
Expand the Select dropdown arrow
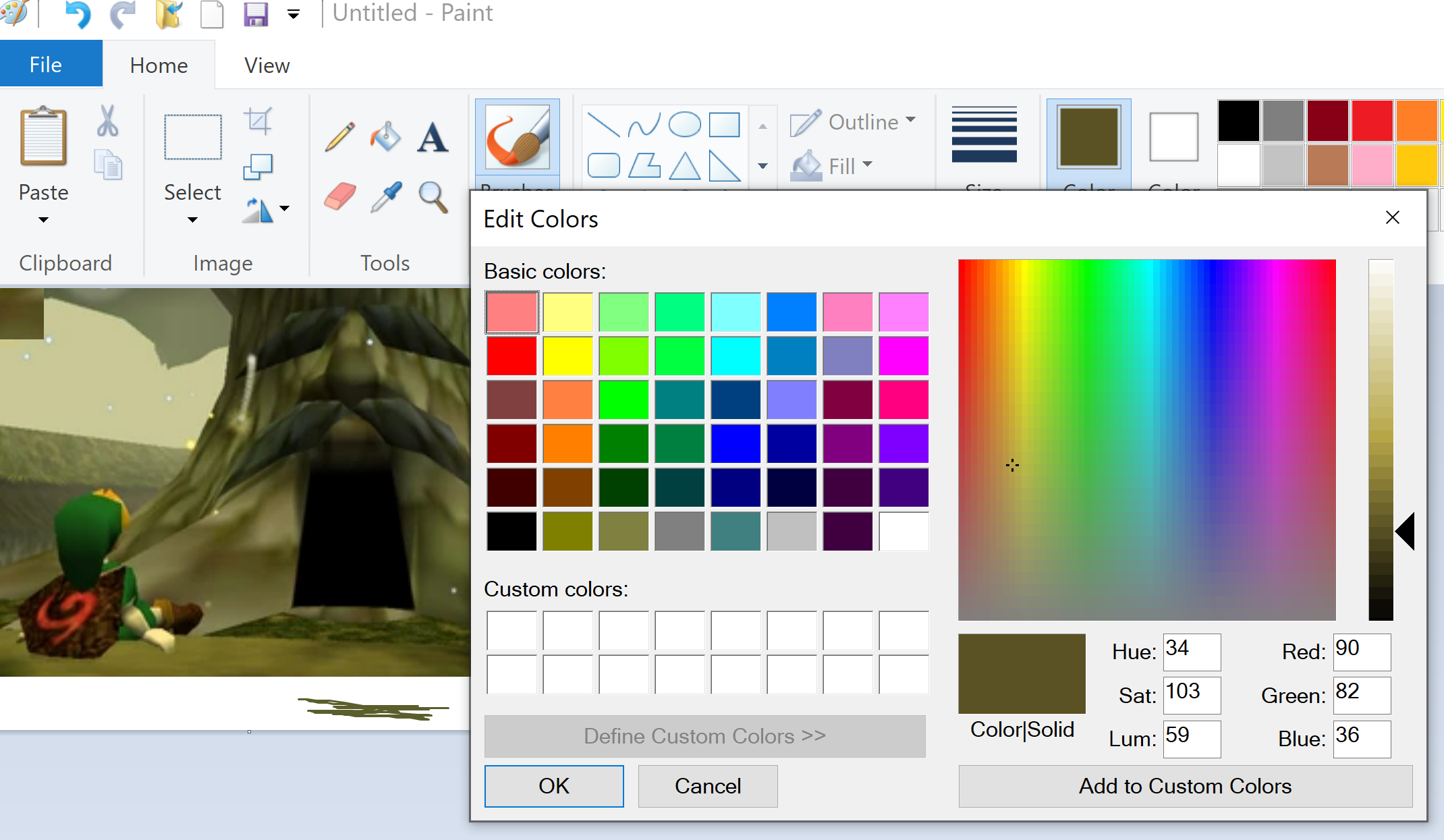point(192,220)
